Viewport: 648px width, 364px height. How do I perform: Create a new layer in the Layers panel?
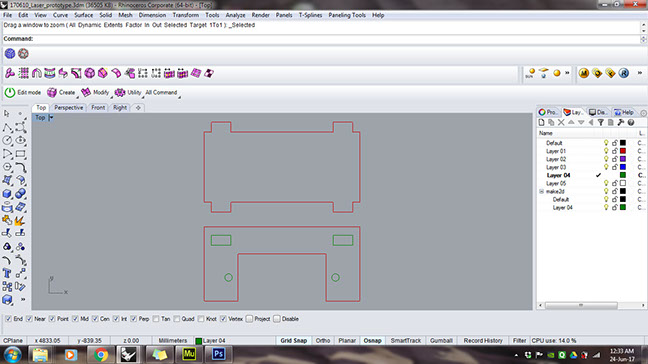click(541, 123)
